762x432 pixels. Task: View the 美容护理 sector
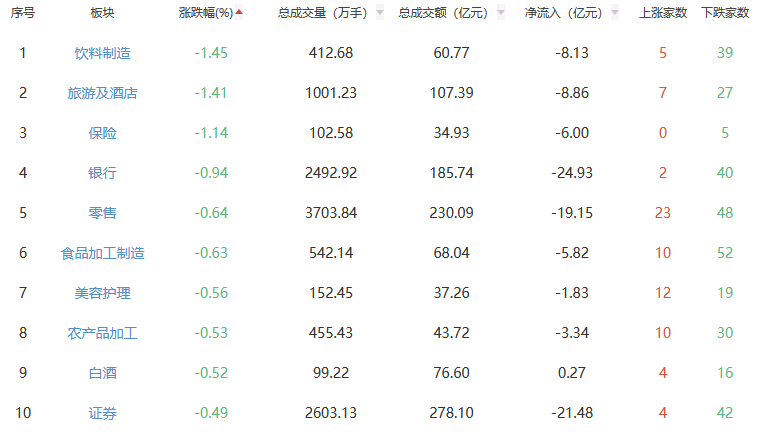[102, 292]
